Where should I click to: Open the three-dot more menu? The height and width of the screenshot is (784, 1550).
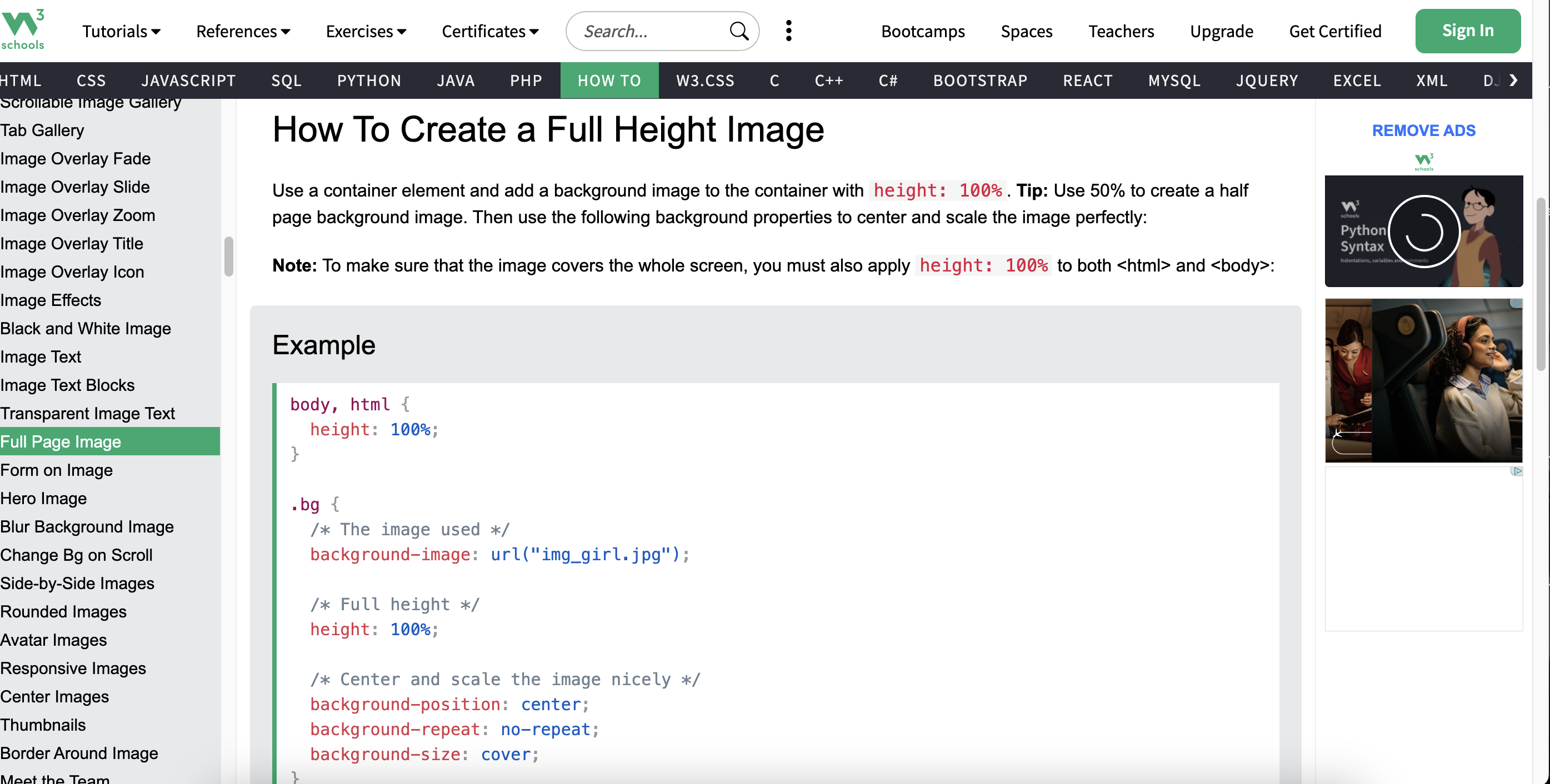click(788, 31)
